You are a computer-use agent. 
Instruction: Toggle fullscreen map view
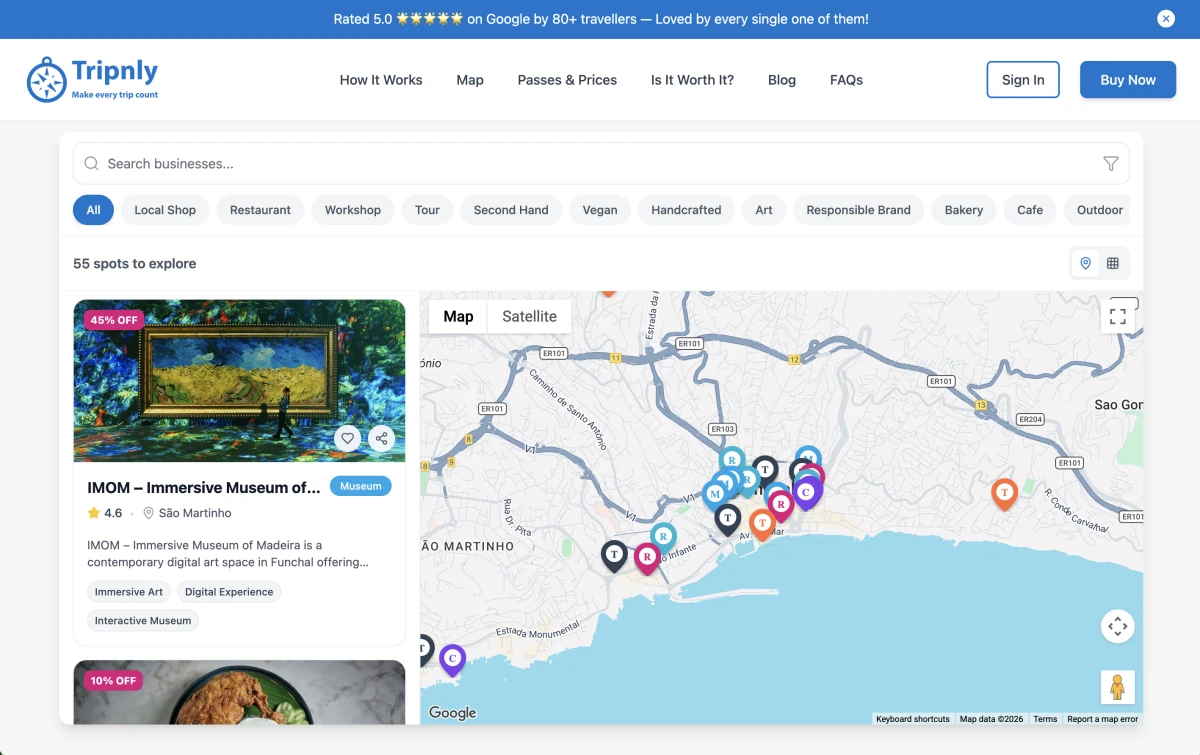(1118, 316)
